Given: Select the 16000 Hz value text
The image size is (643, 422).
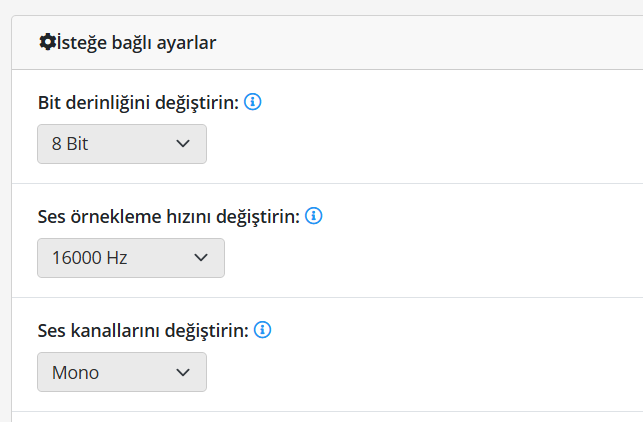Looking at the screenshot, I should click(89, 258).
